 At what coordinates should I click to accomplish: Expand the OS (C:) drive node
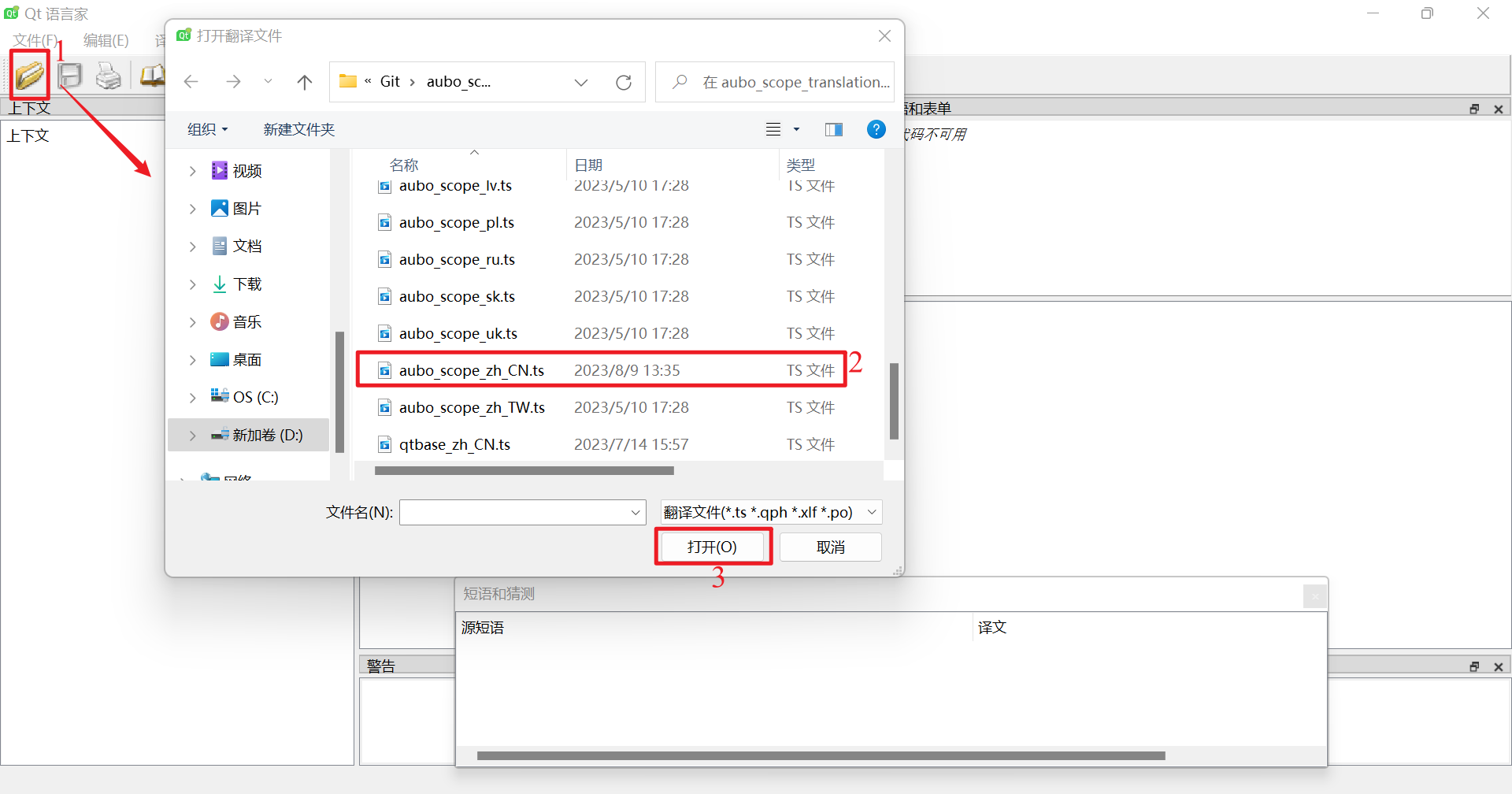(193, 398)
